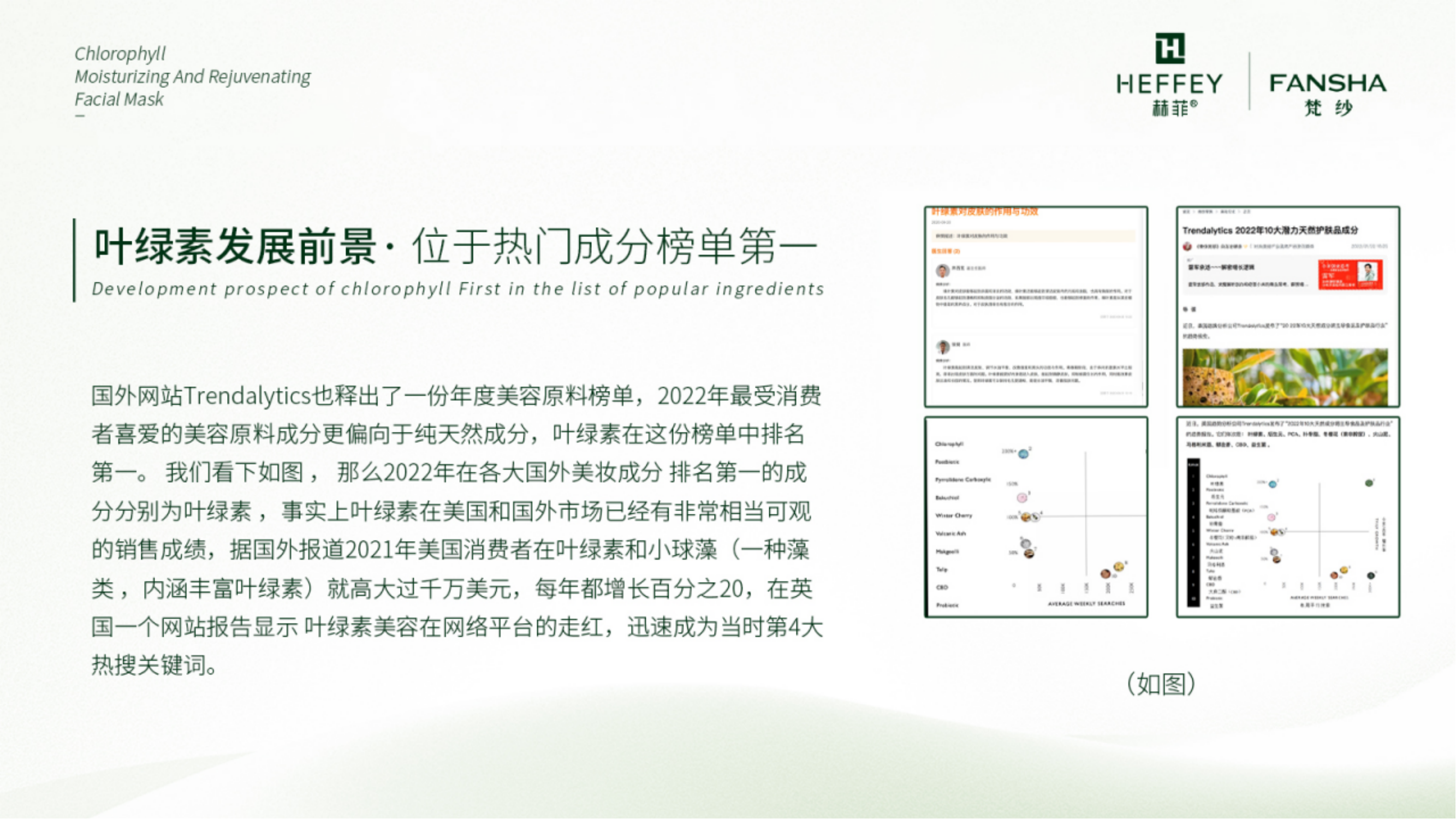Click the Trendalytics 2022 article title
This screenshot has width=1456, height=819.
(1269, 230)
